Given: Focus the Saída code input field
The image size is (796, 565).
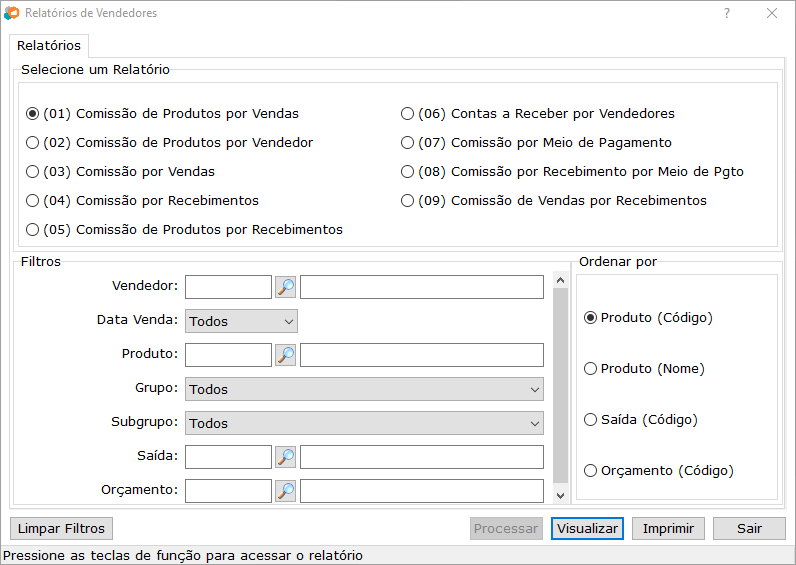Looking at the screenshot, I should [x=228, y=457].
